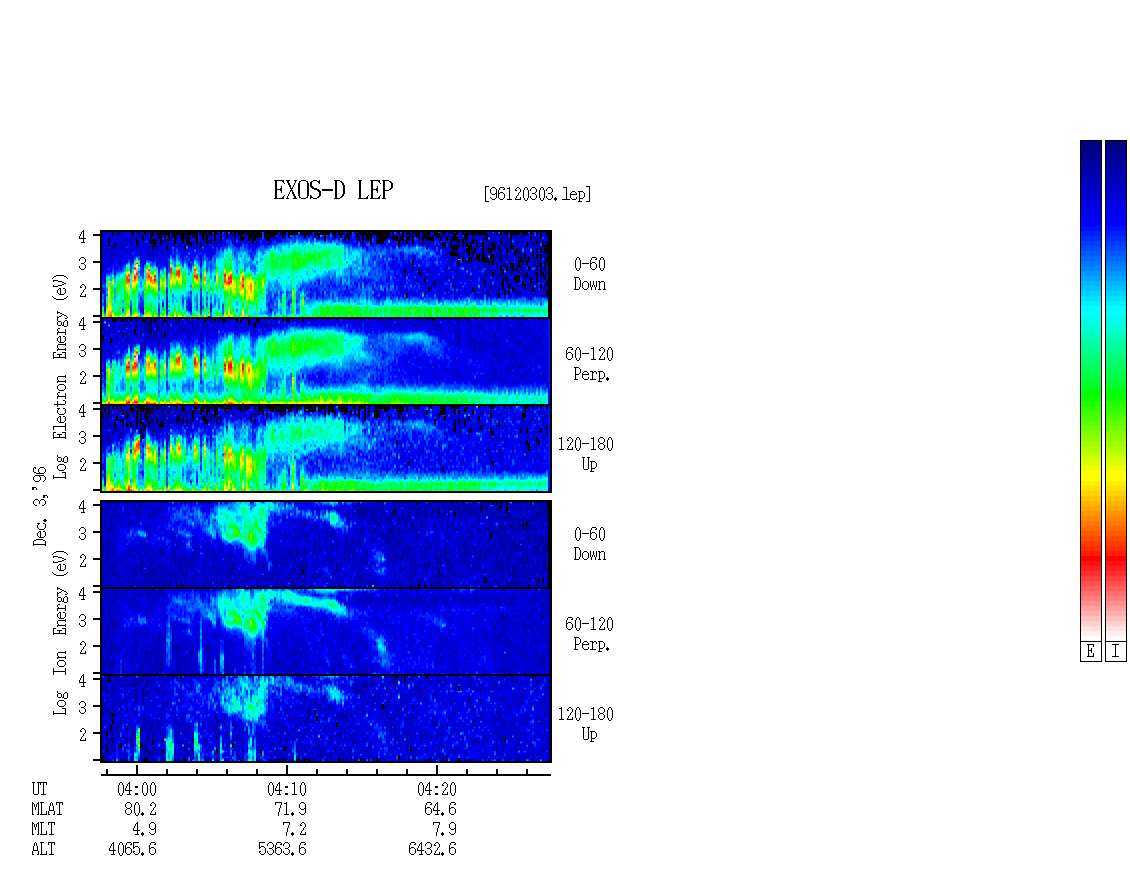Select the Dec. 3, '96 date label
Image resolution: width=1130 pixels, height=875 pixels.
pyautogui.click(x=40, y=505)
